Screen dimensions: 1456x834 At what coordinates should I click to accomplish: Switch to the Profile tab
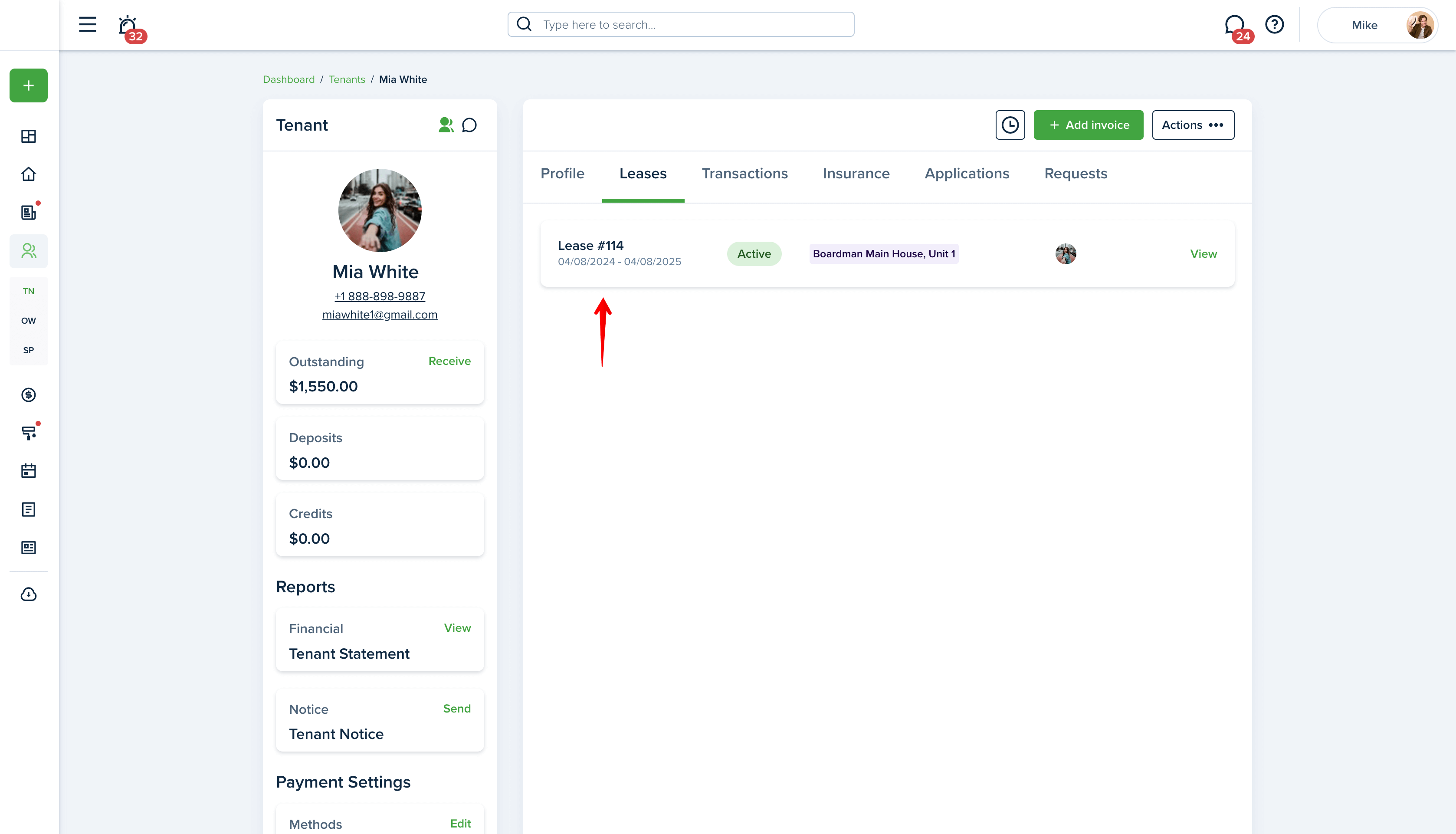[562, 174]
